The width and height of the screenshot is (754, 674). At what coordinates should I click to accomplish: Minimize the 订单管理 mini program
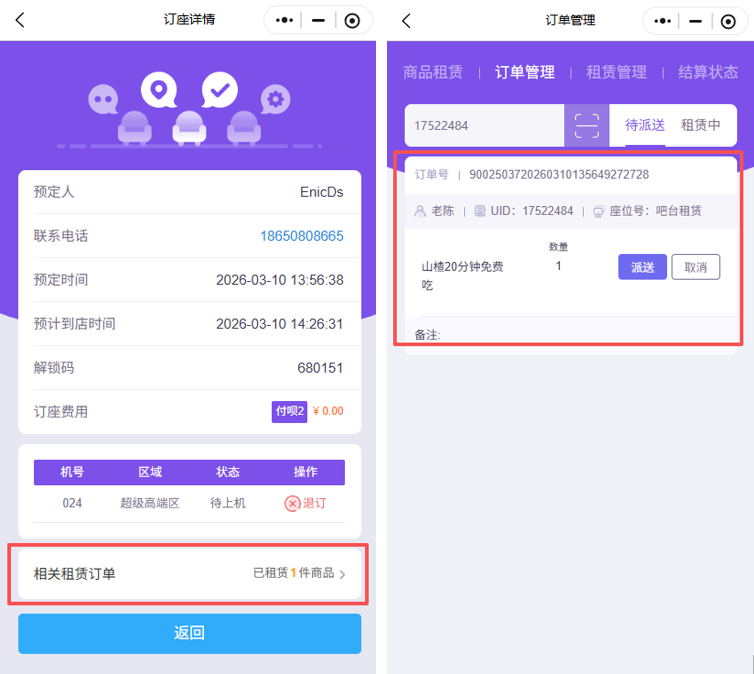(x=695, y=21)
